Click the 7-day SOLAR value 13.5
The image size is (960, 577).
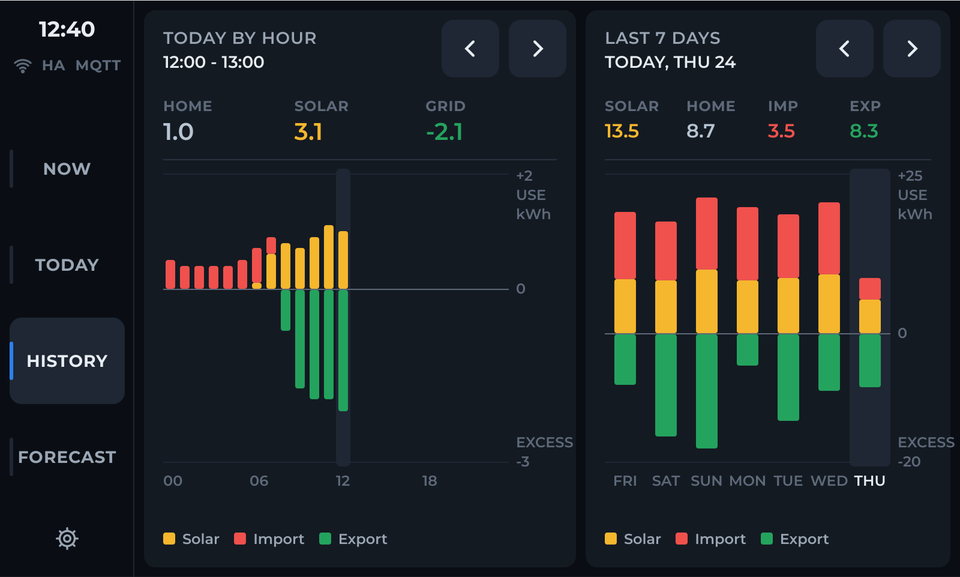click(621, 131)
